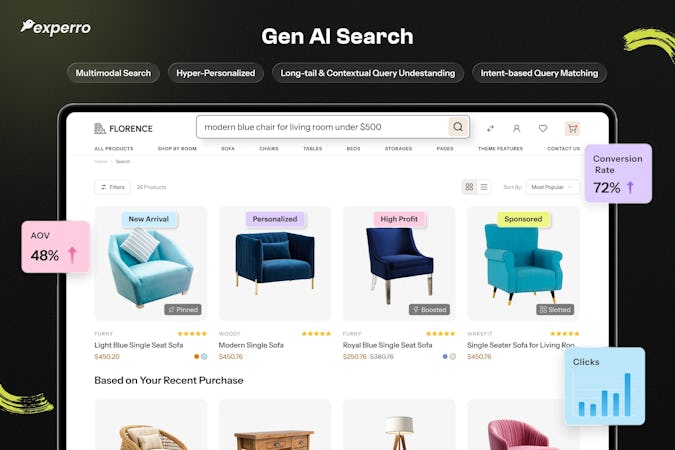Open the Theme Features menu
Viewport: 675px width, 450px height.
[x=500, y=149]
